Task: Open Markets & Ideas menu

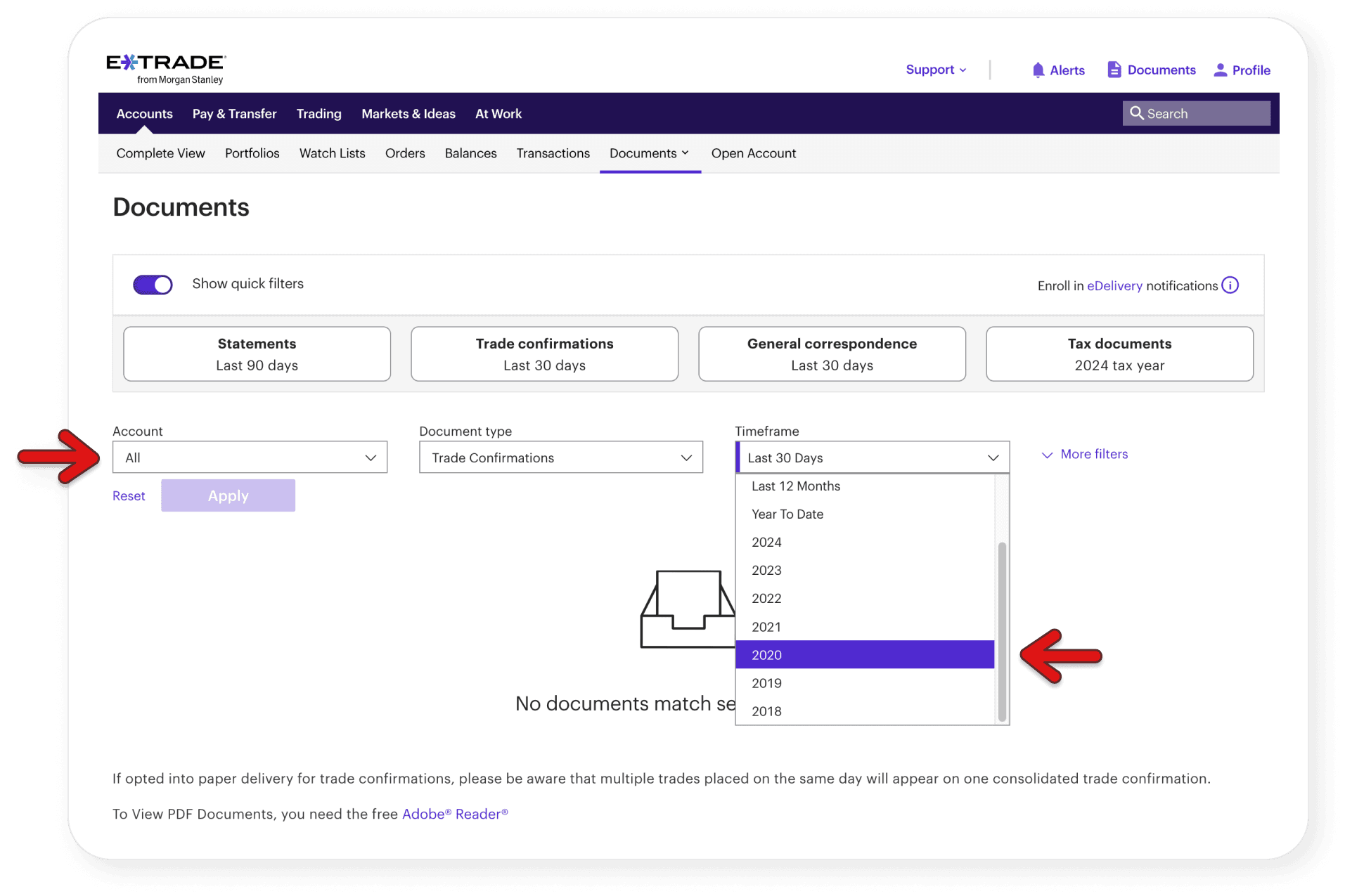Action: (408, 113)
